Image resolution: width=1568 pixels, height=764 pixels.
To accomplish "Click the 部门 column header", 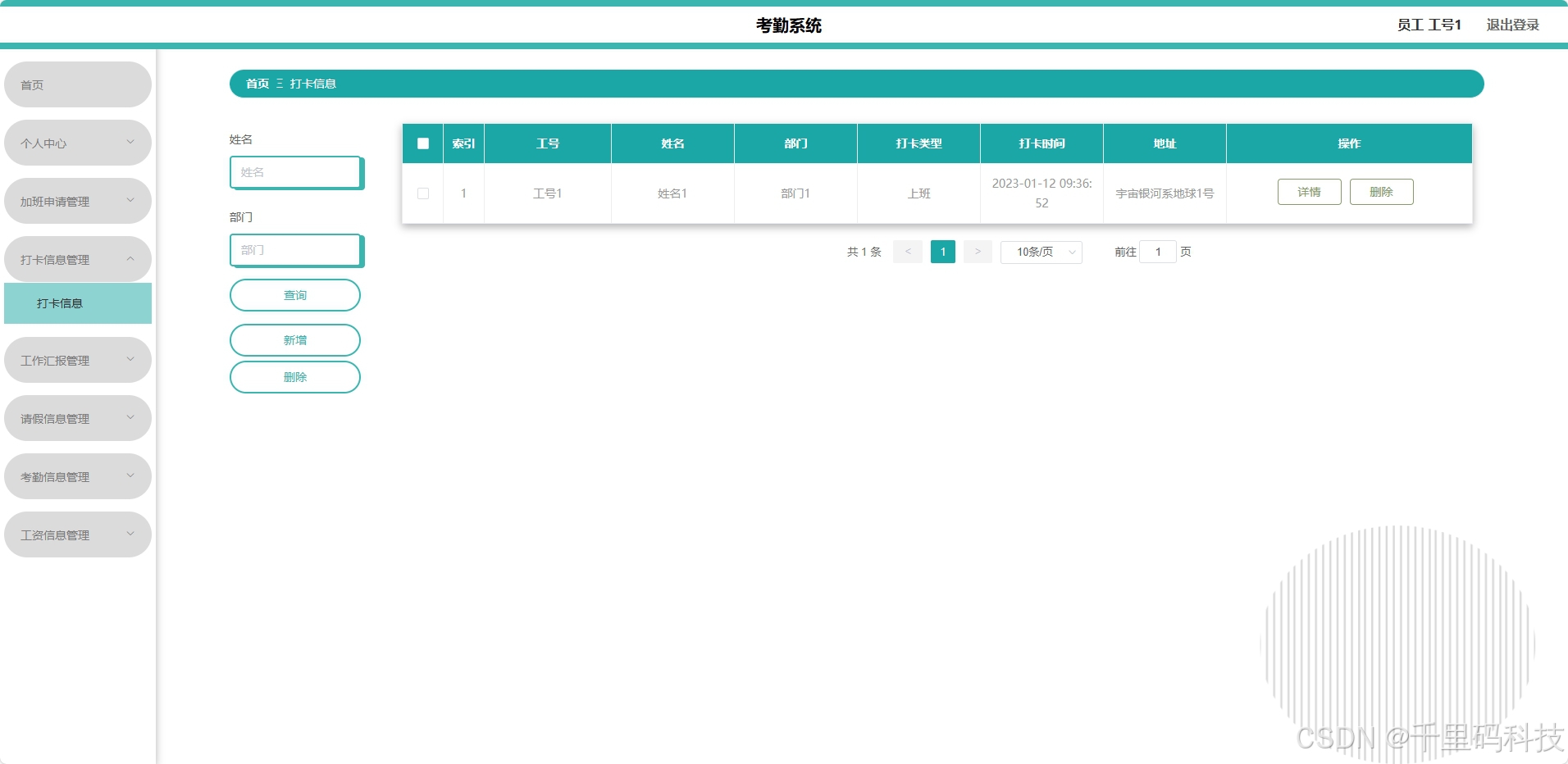I will point(795,143).
